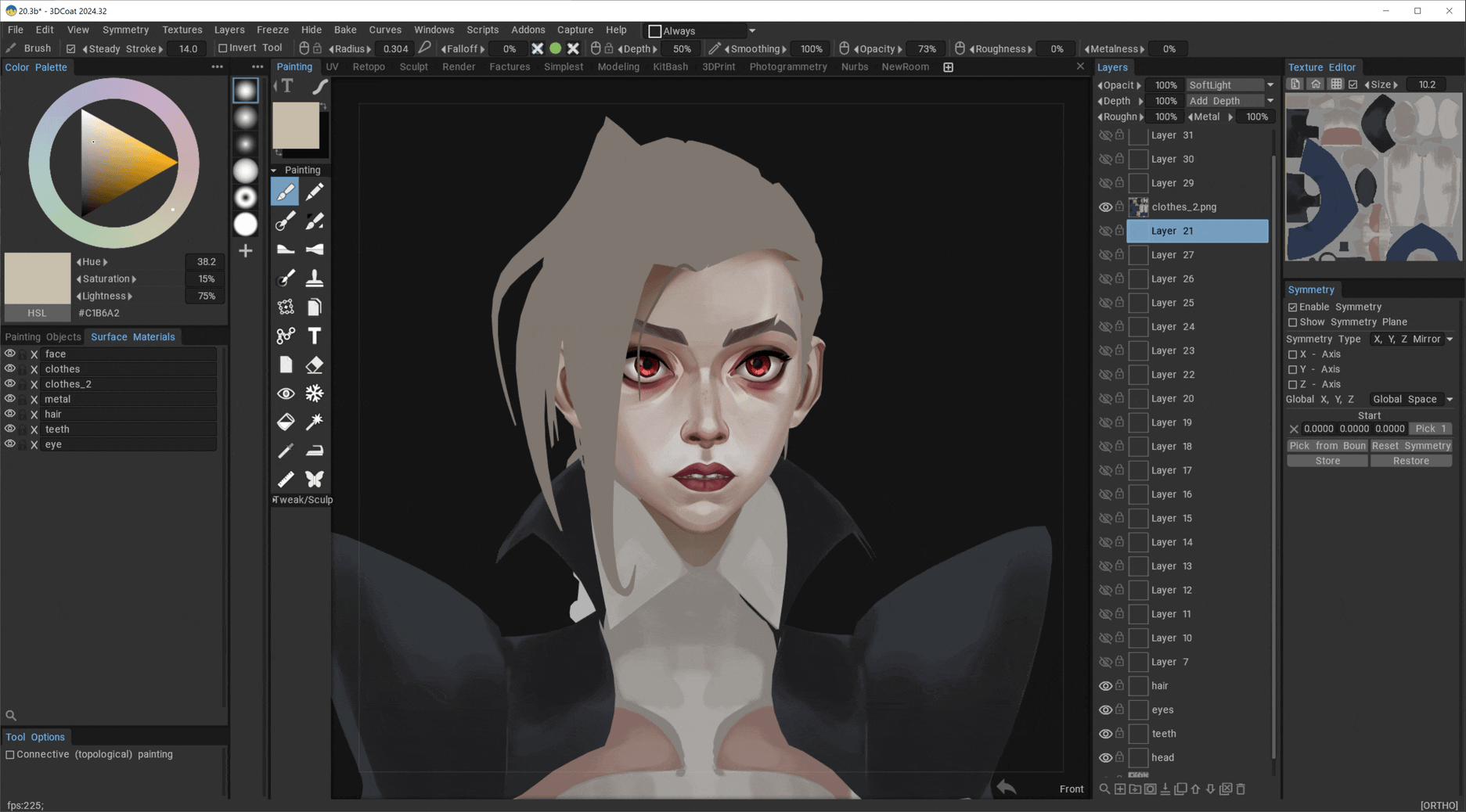Screen dimensions: 1466x812
Task: Enable Connective (topological) painting checkbox
Action: [x=10, y=755]
